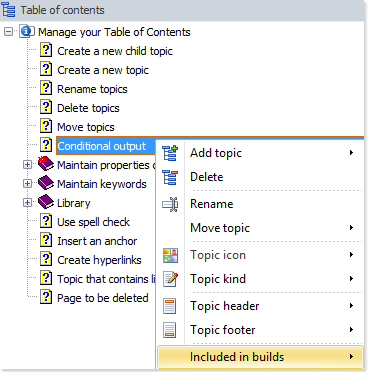Choose Move topic from the context menu

[260, 228]
